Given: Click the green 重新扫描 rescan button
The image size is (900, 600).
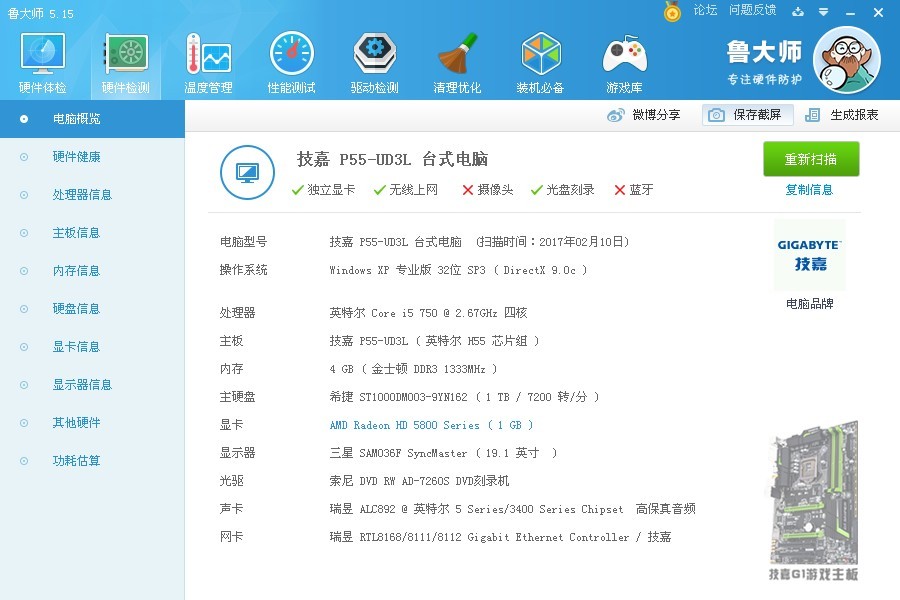Looking at the screenshot, I should (811, 159).
